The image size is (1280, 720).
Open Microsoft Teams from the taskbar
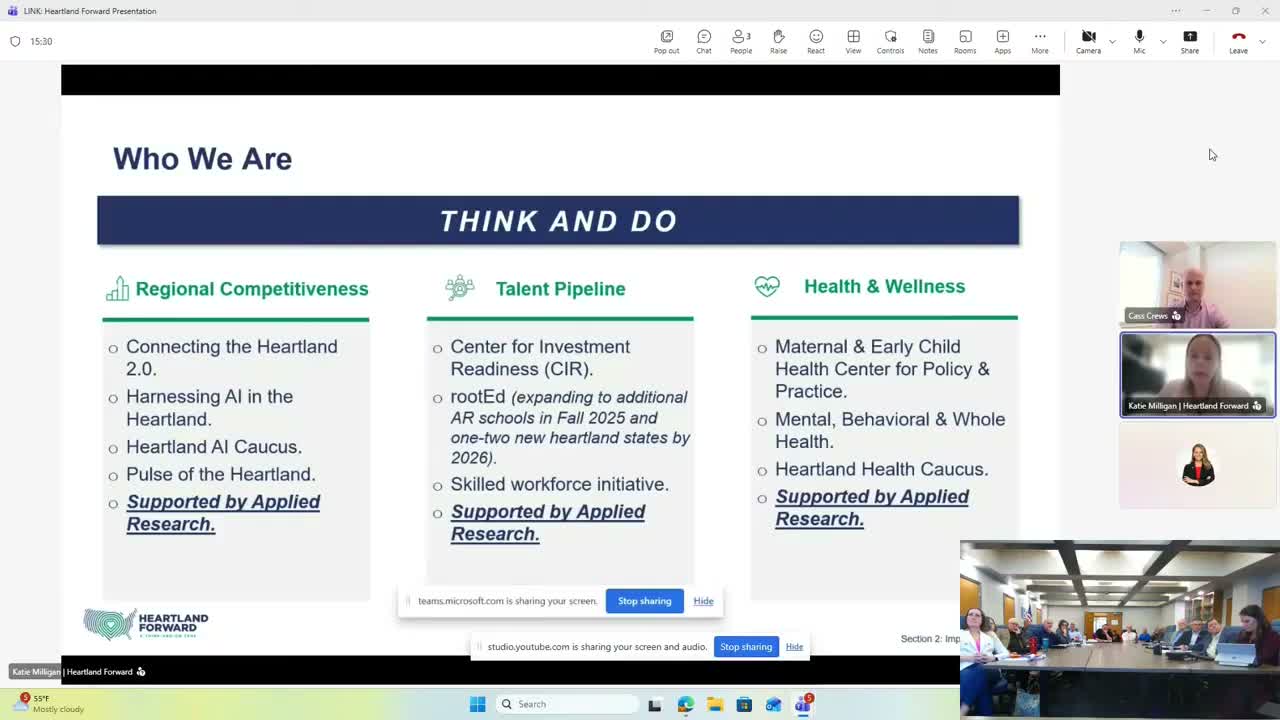point(803,704)
